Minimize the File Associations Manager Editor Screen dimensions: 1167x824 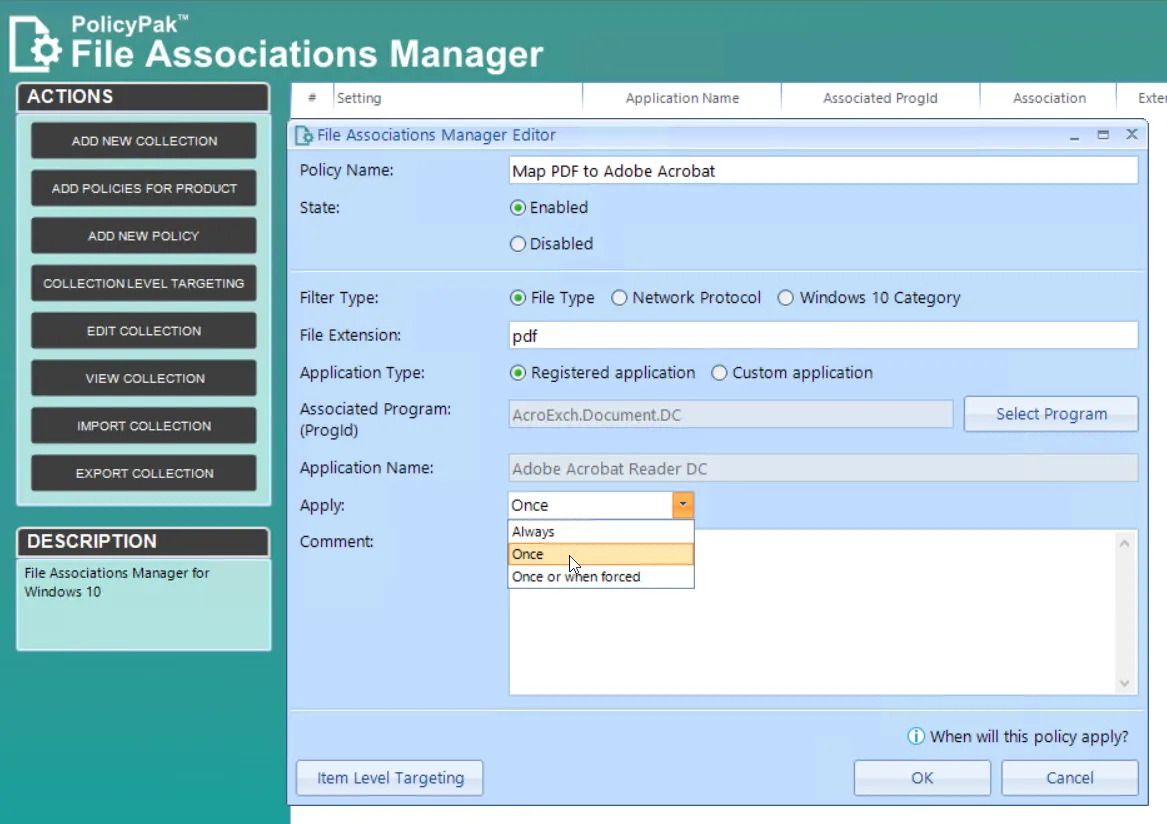click(x=1074, y=135)
